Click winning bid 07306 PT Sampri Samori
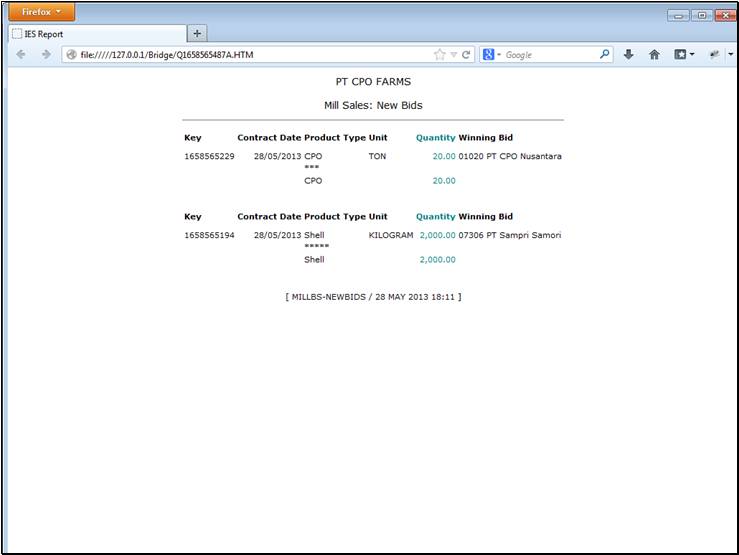The image size is (739, 555). click(x=510, y=235)
